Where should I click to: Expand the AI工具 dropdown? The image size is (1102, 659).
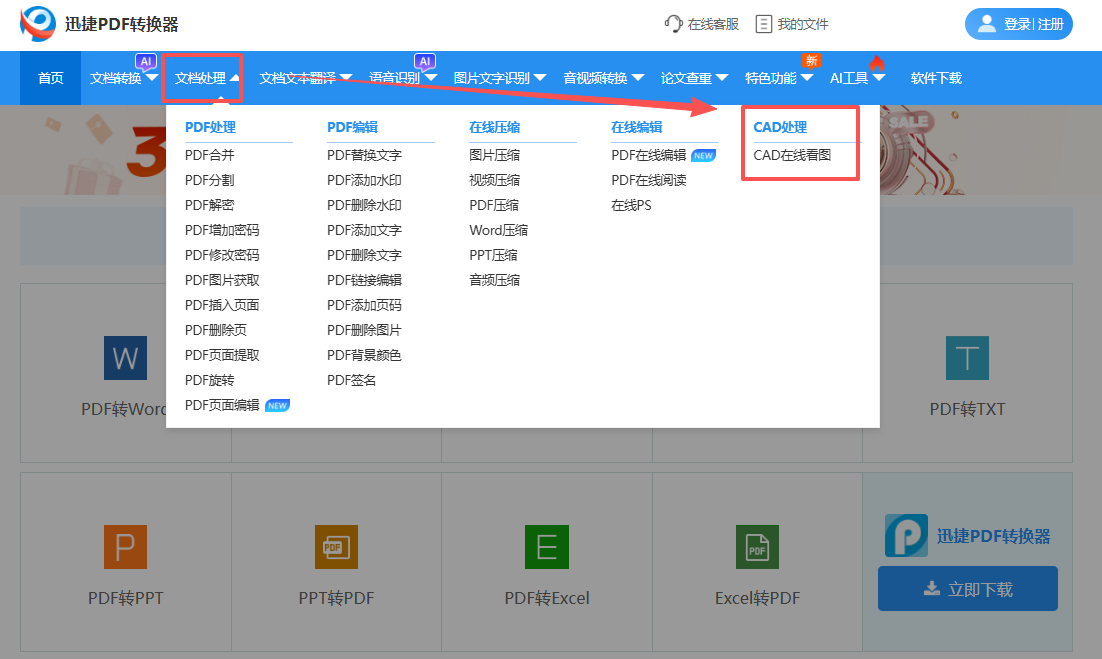click(x=852, y=78)
